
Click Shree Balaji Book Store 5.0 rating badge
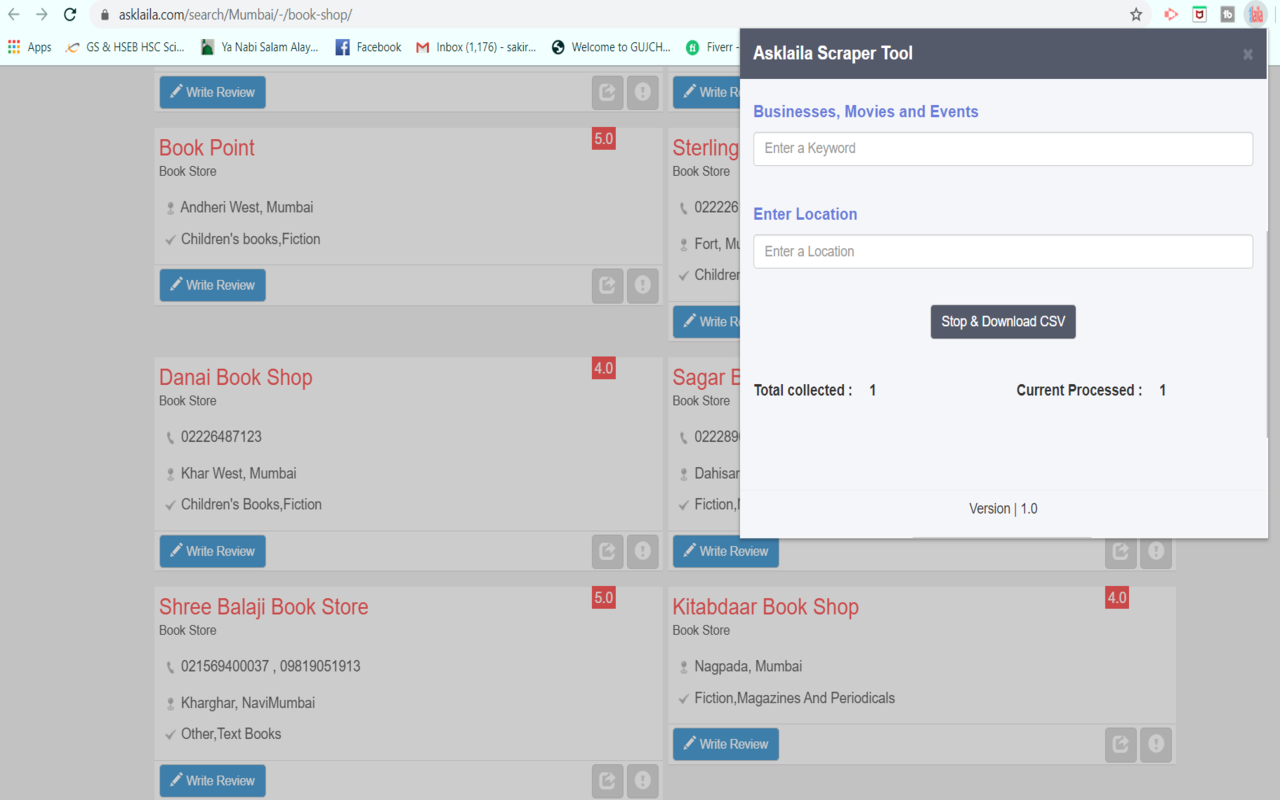point(604,598)
